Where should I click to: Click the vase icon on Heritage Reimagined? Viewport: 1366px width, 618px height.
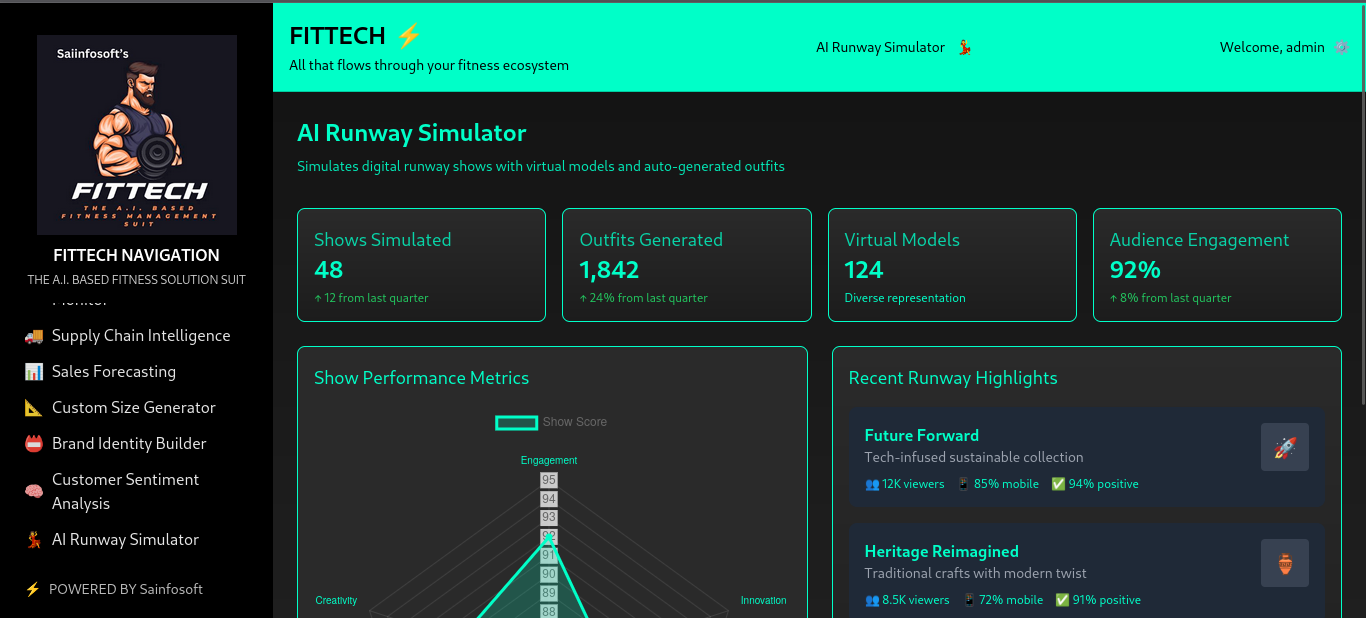(1284, 563)
